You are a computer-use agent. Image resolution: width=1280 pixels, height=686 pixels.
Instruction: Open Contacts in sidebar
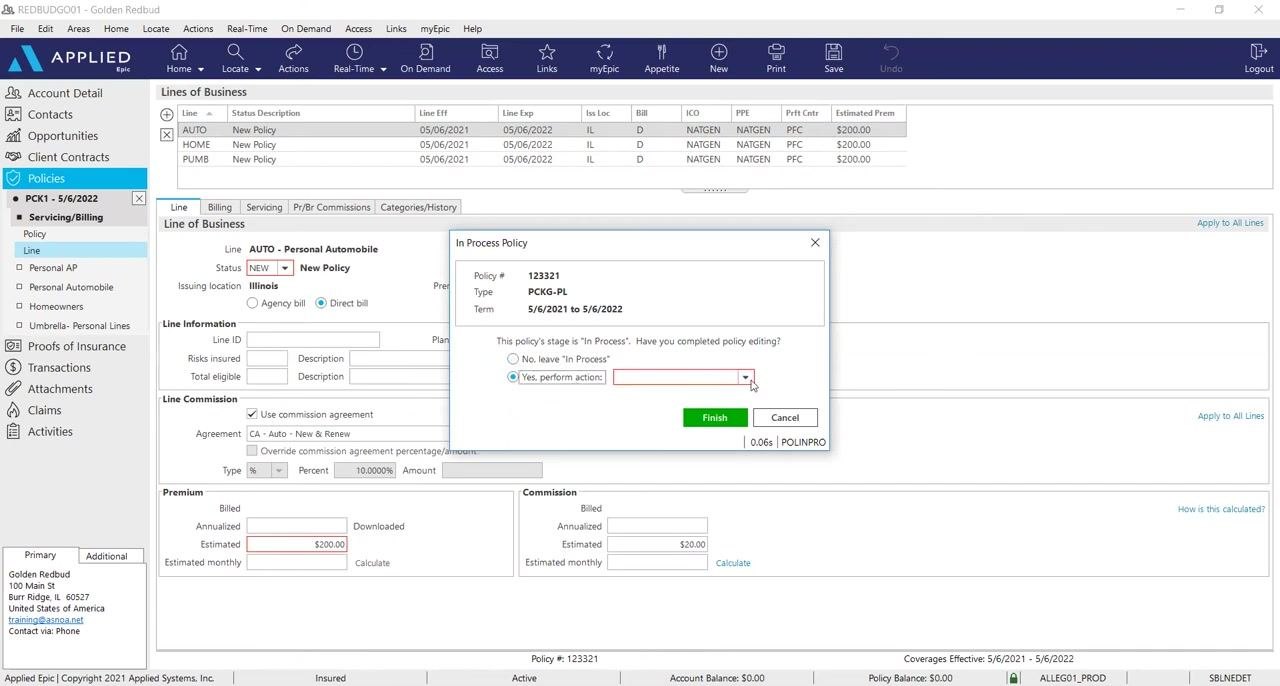click(50, 114)
